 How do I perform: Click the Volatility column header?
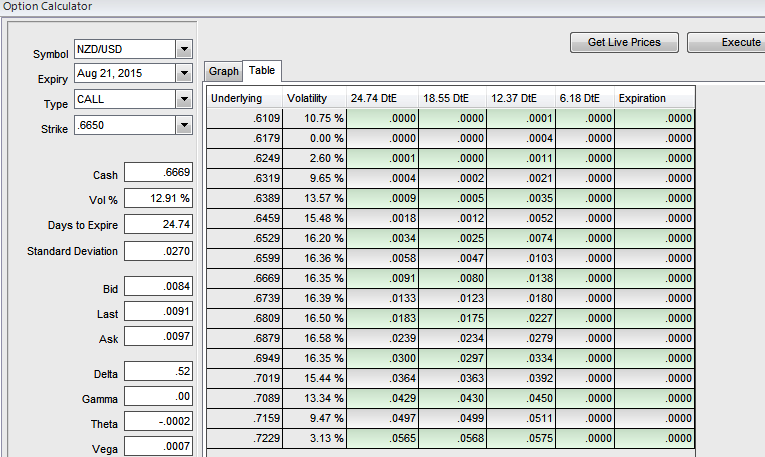pos(307,98)
